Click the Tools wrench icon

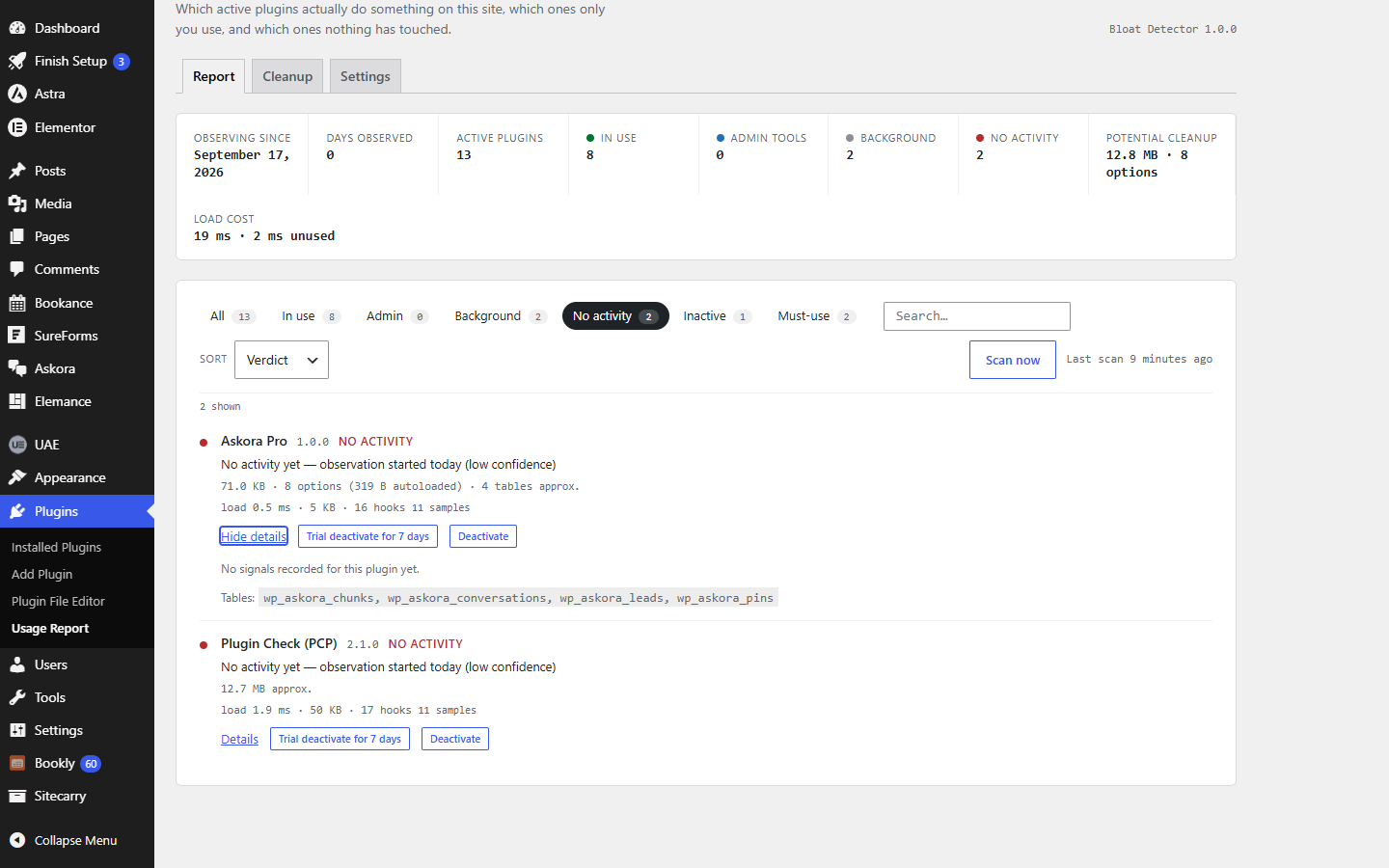tap(17, 697)
